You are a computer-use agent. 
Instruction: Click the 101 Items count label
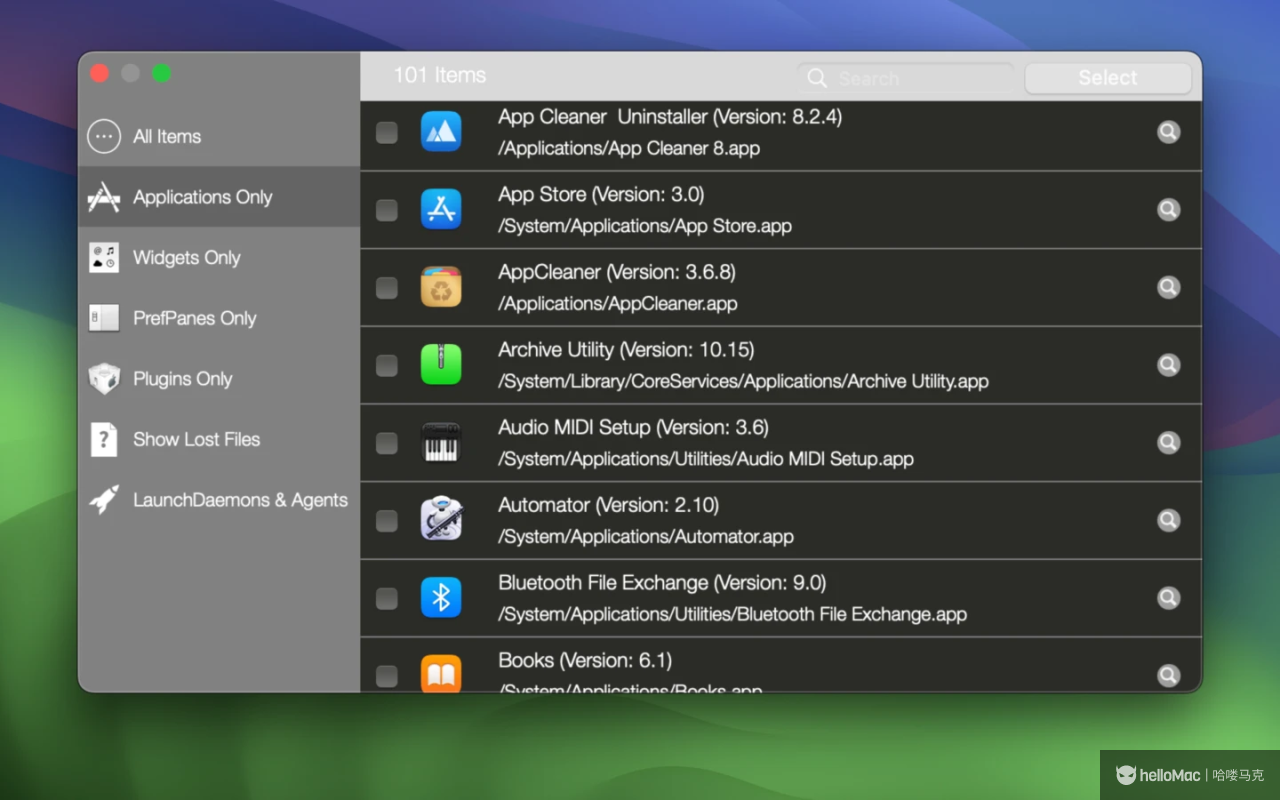439,75
